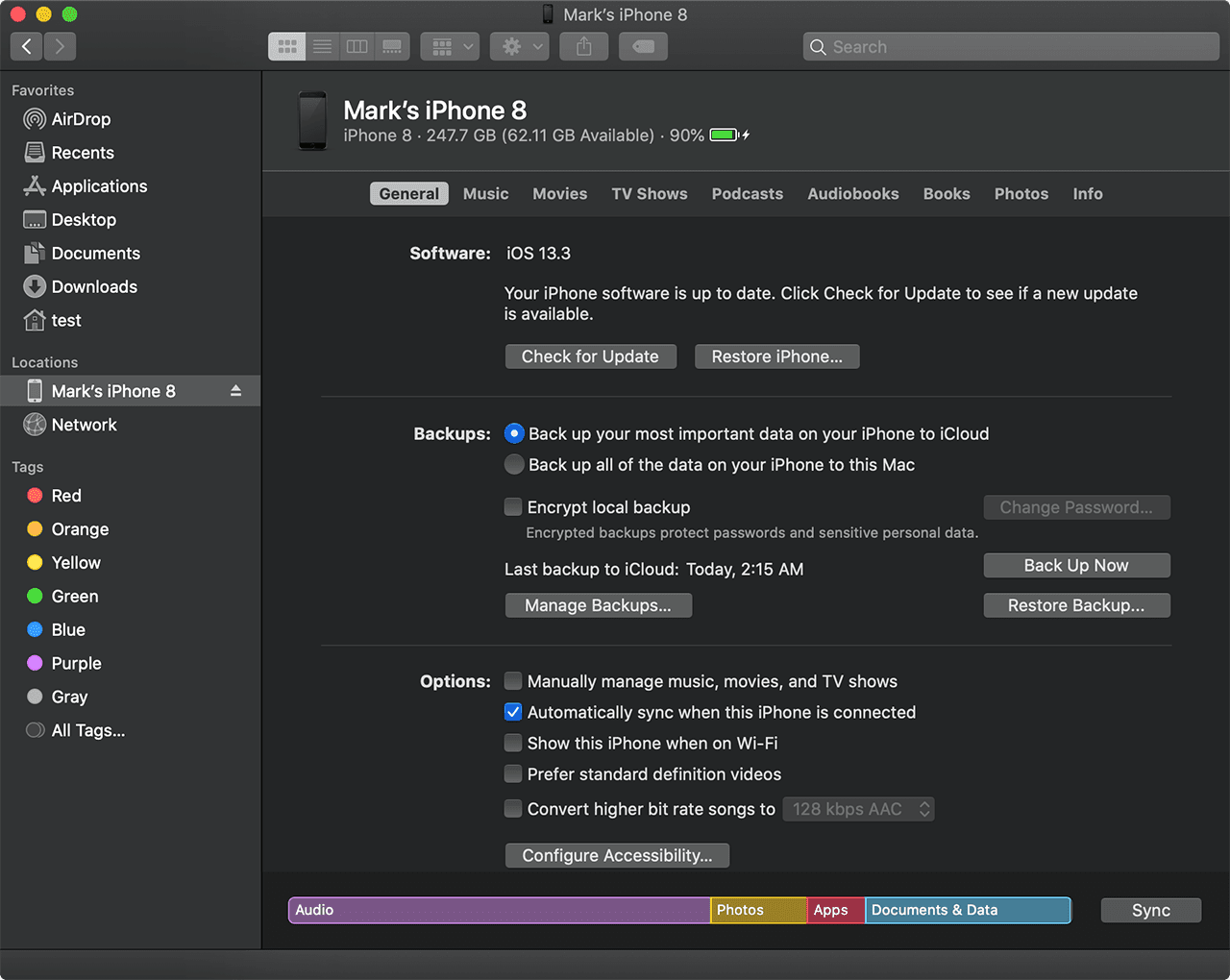
Task: Switch to list view in toolbar
Action: click(x=322, y=46)
